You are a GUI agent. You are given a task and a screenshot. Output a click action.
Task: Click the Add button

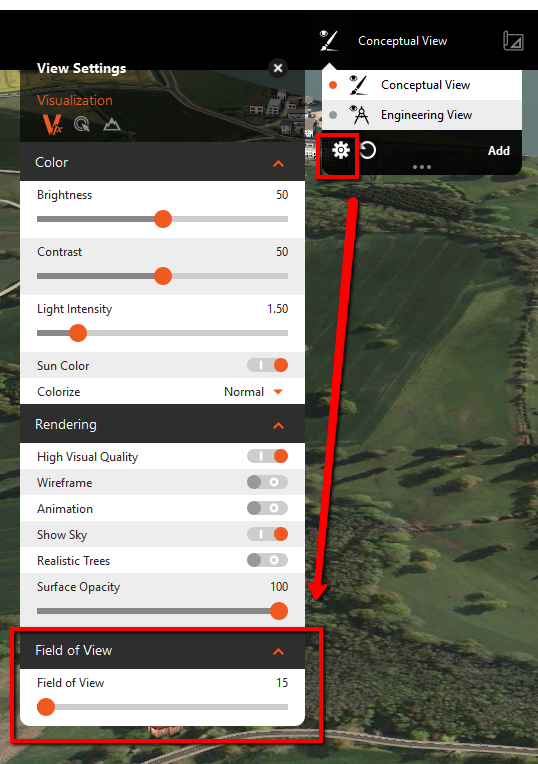(499, 151)
